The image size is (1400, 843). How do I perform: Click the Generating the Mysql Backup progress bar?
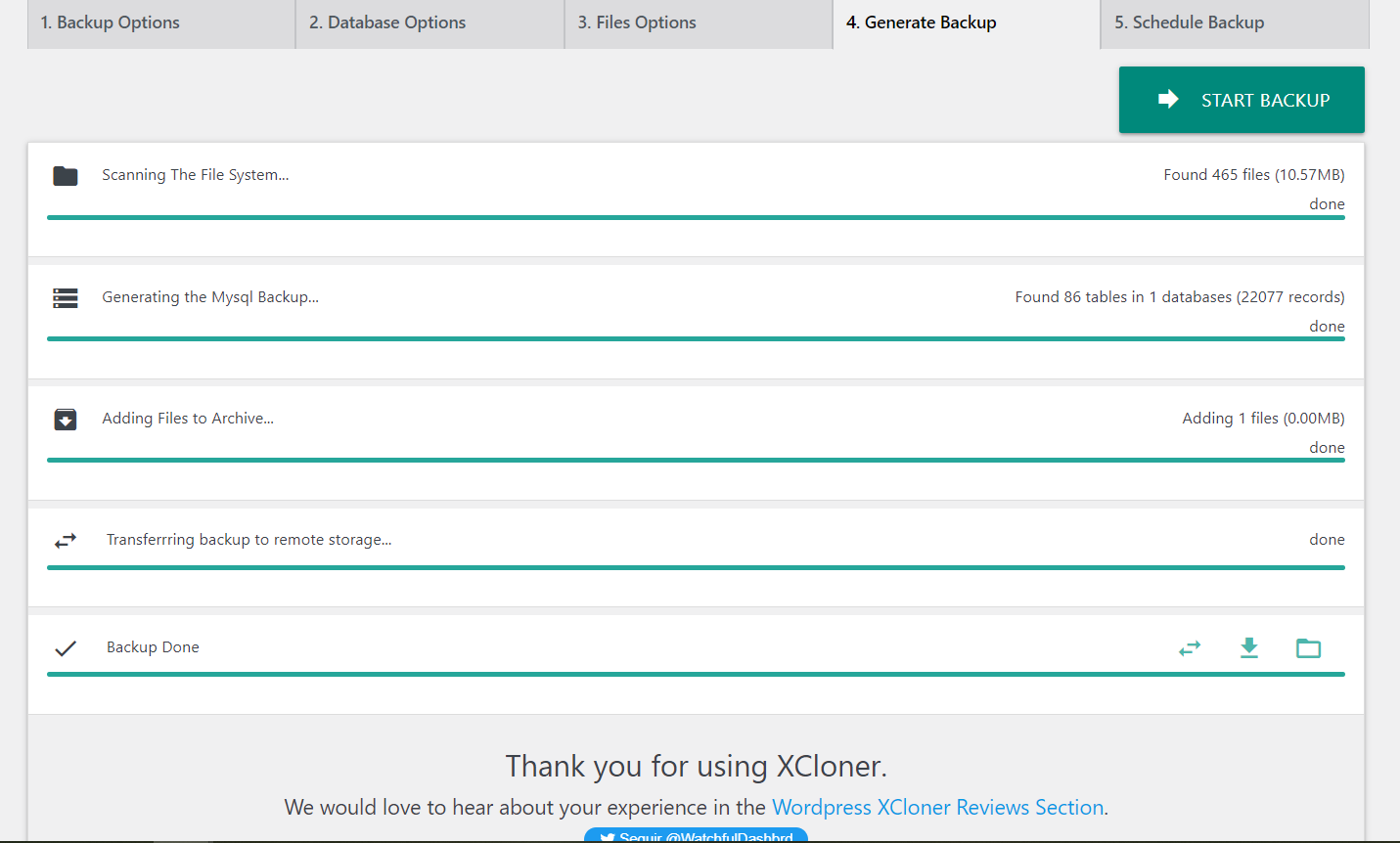pos(696,338)
